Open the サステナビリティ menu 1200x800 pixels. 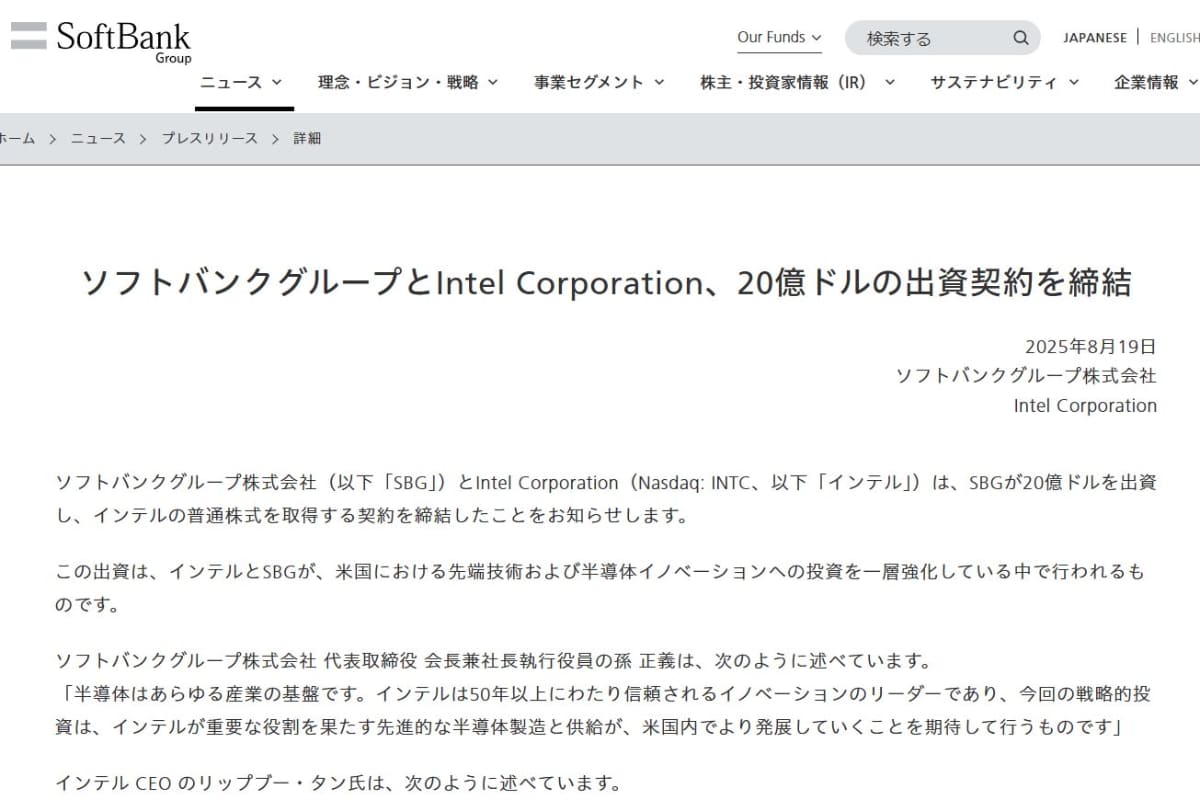[1004, 82]
